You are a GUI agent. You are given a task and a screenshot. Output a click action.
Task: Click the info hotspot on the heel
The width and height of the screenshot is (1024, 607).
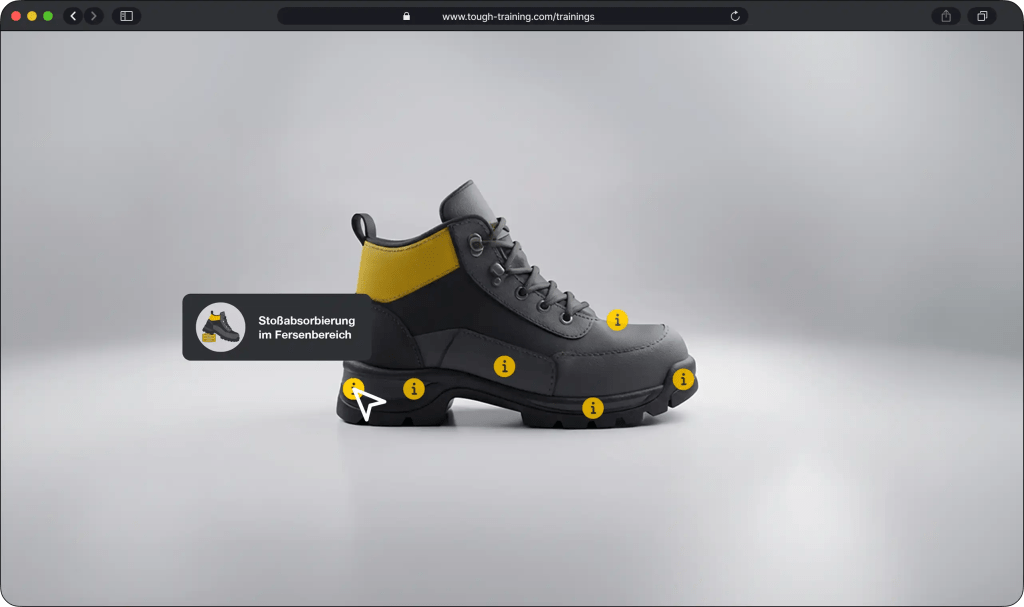tap(353, 389)
